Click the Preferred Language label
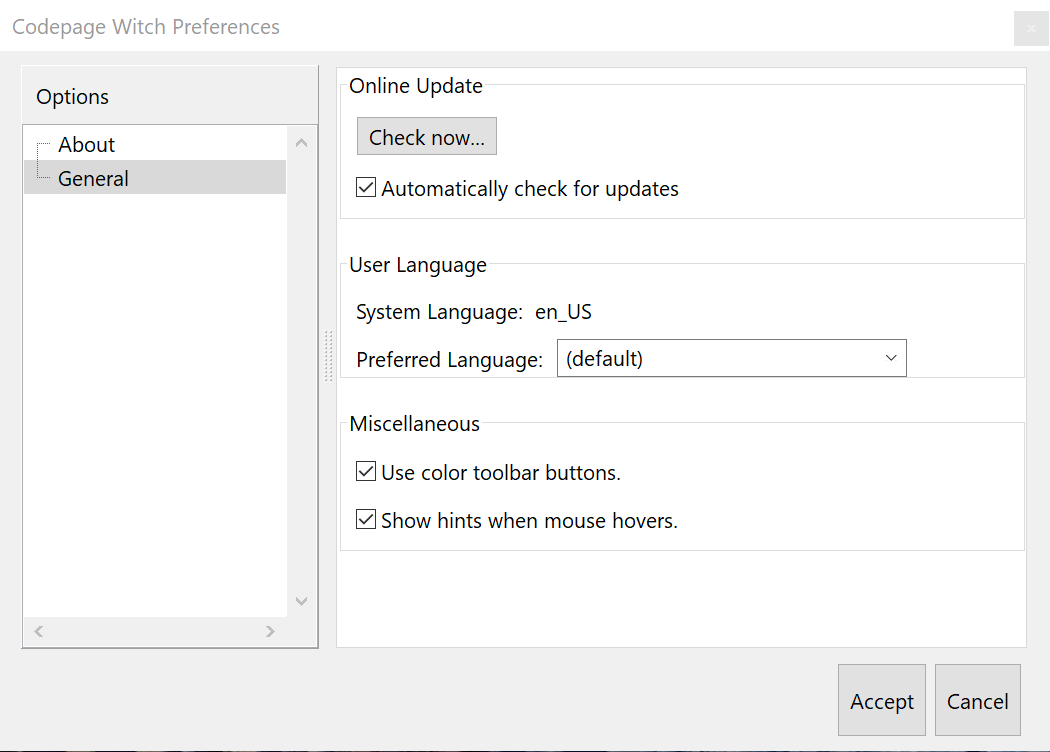The image size is (1050, 752). pos(449,360)
